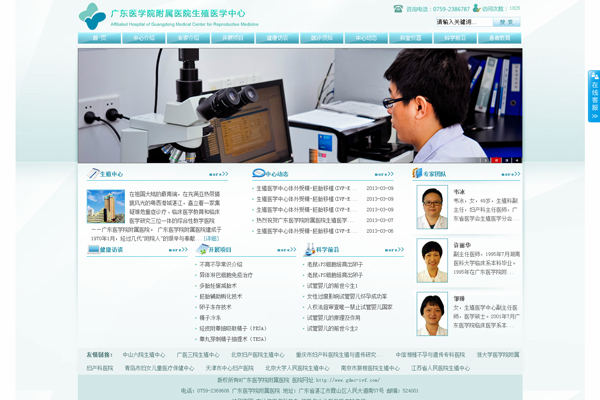Click more link in 中心动态 section
The width and height of the screenshot is (600, 400).
[x=384, y=174]
